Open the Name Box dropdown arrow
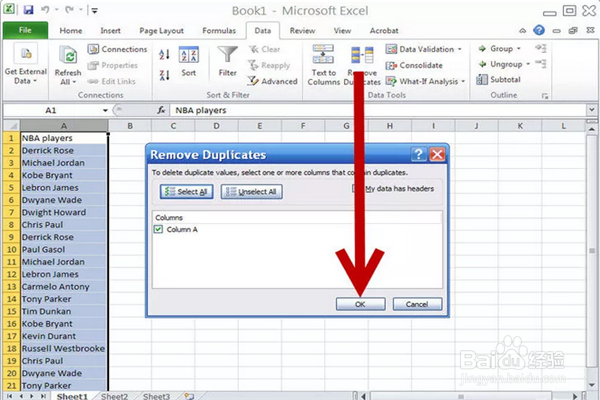Viewport: 600px width, 400px height. [105, 110]
